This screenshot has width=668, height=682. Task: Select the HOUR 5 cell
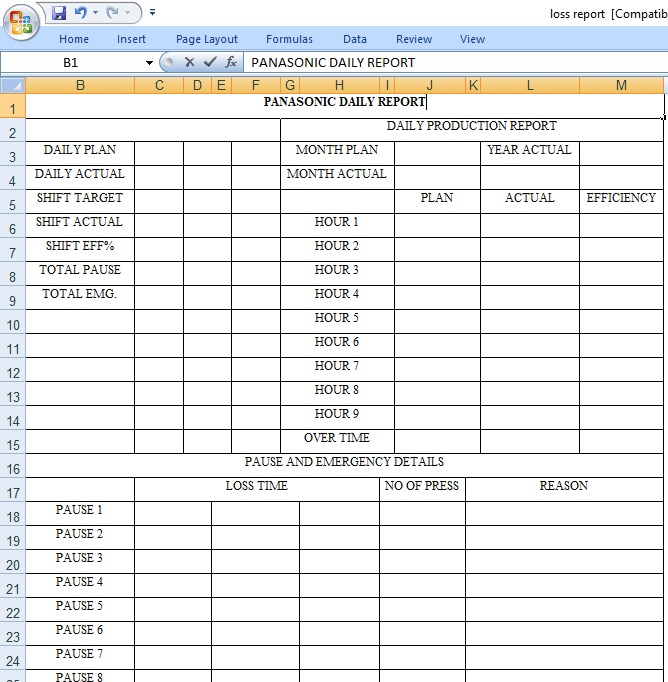point(337,321)
